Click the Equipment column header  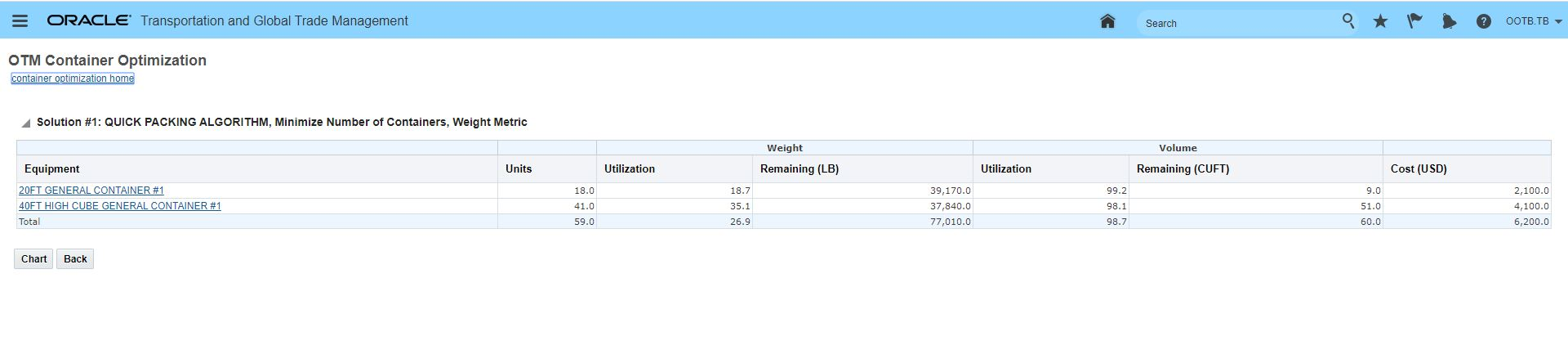tap(52, 169)
